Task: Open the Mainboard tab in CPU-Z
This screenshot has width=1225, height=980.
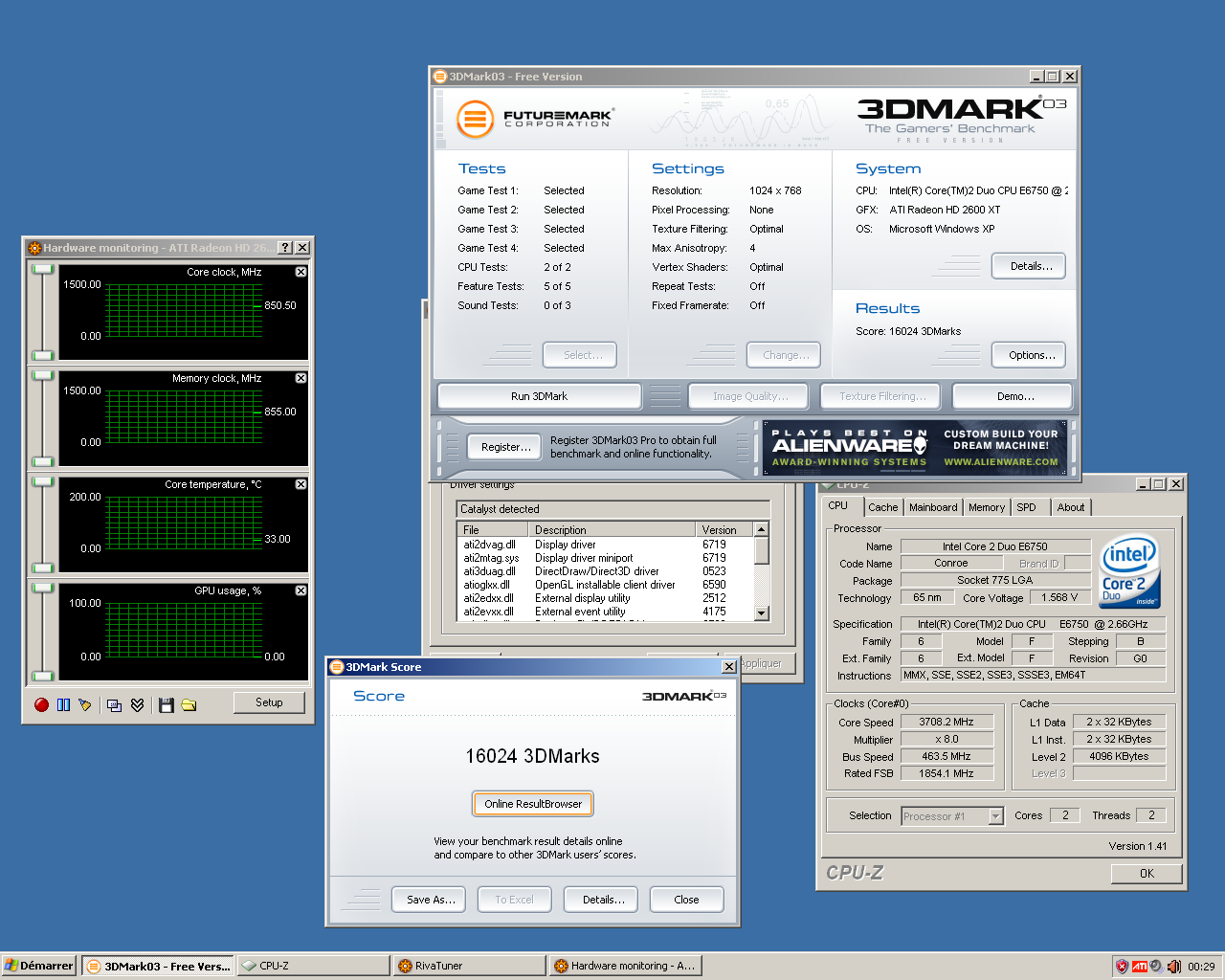Action: coord(933,507)
